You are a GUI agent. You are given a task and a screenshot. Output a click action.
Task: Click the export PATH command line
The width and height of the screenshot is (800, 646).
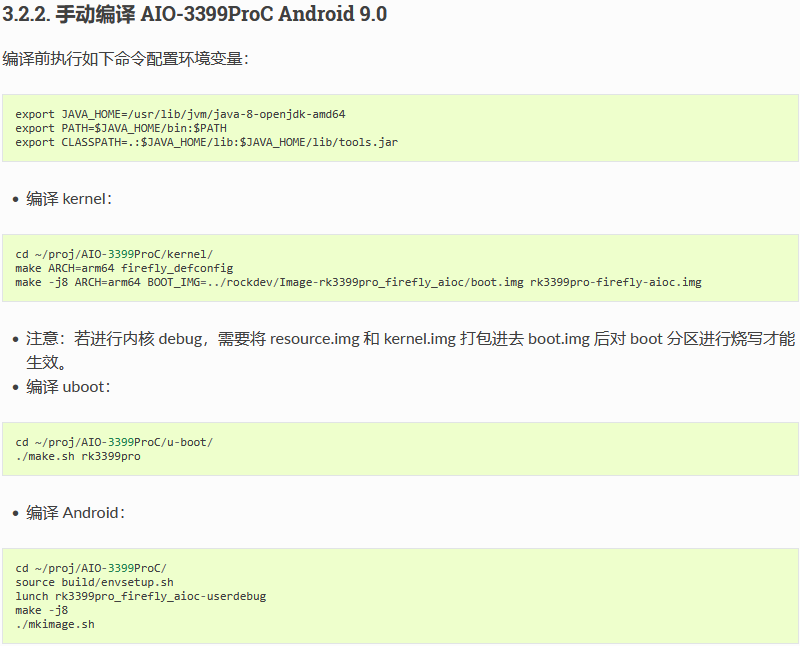pos(121,128)
